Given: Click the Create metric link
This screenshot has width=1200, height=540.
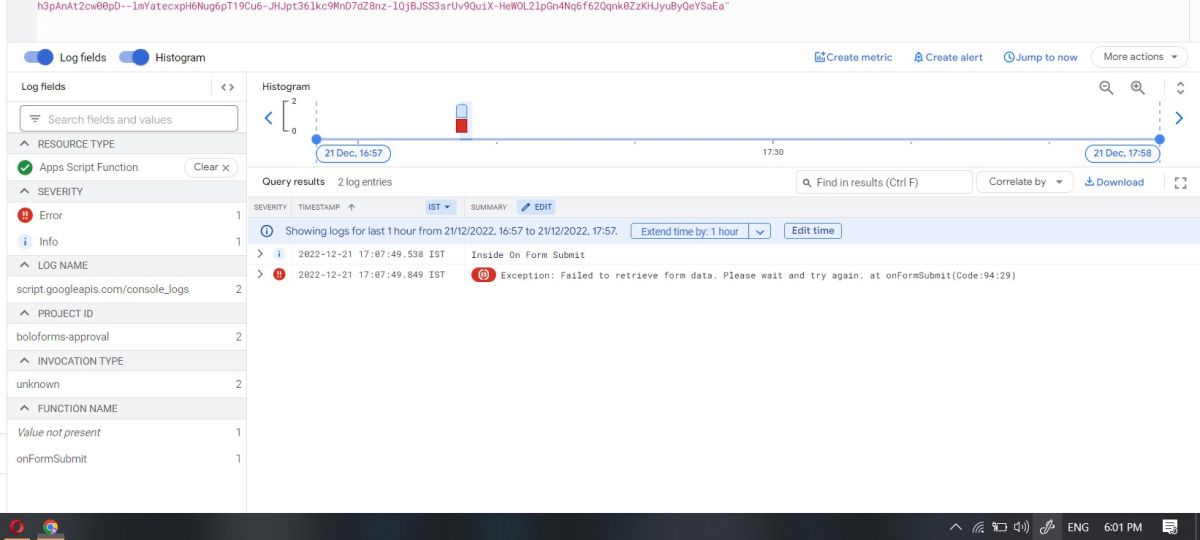Looking at the screenshot, I should (853, 57).
